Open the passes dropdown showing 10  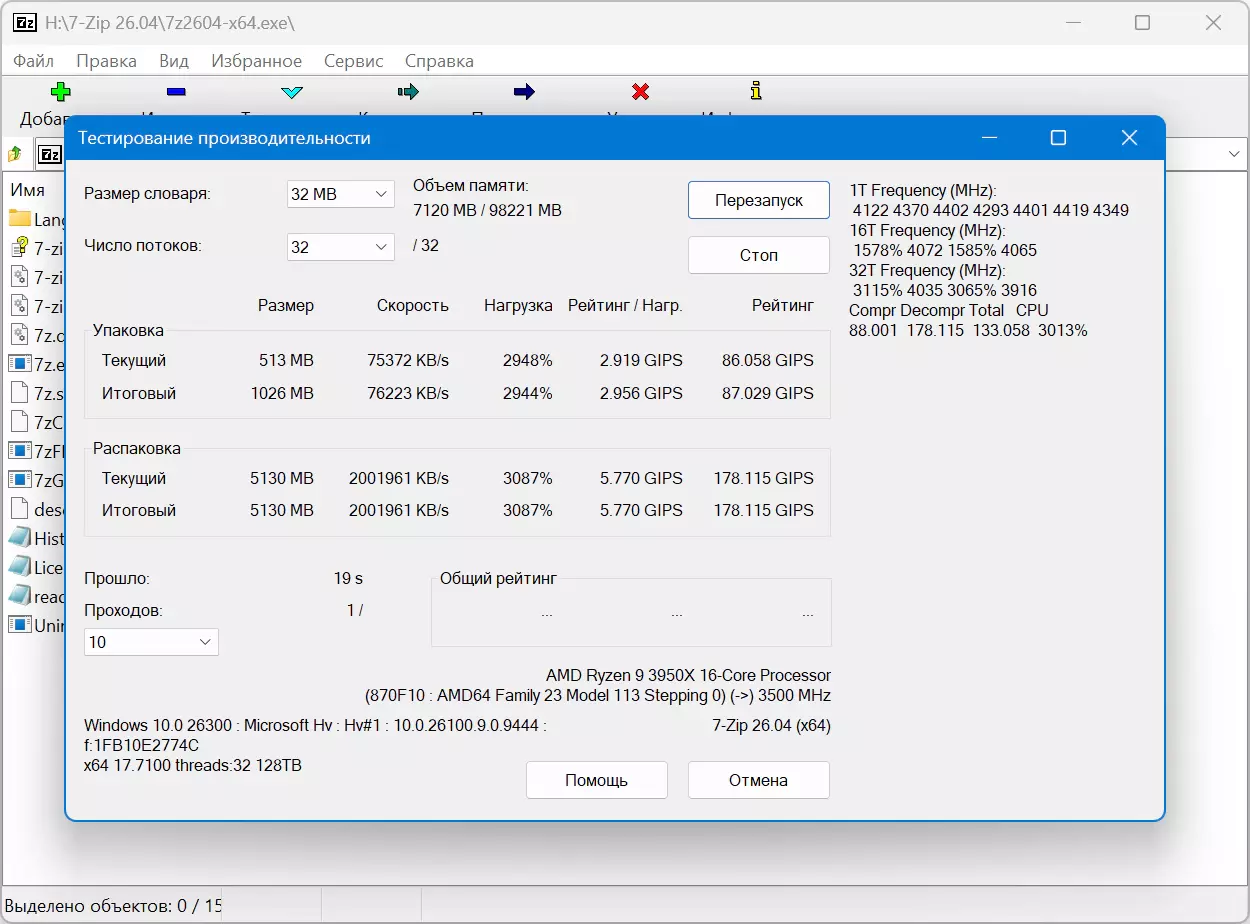151,642
